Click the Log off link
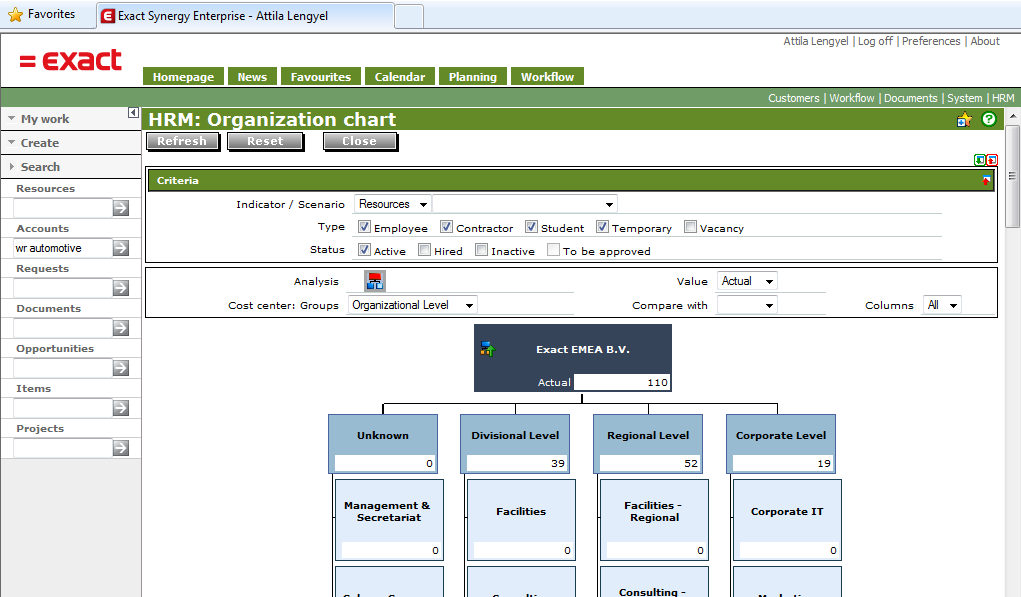This screenshot has height=597, width=1021. [875, 41]
